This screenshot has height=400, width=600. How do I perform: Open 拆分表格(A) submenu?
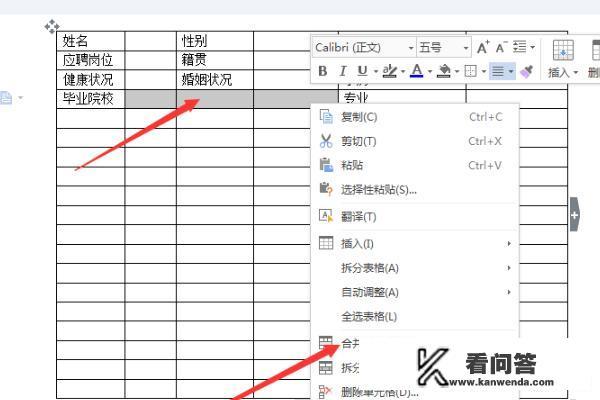pos(415,268)
